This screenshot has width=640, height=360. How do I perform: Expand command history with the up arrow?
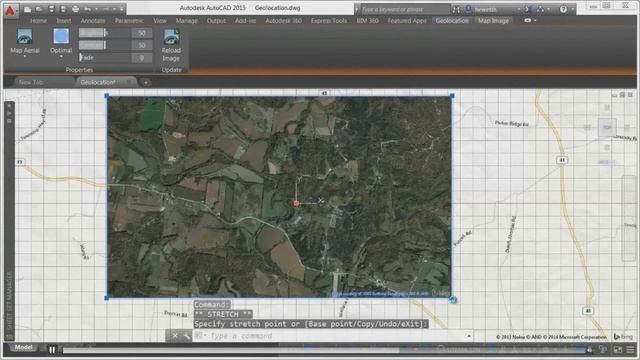coord(469,336)
